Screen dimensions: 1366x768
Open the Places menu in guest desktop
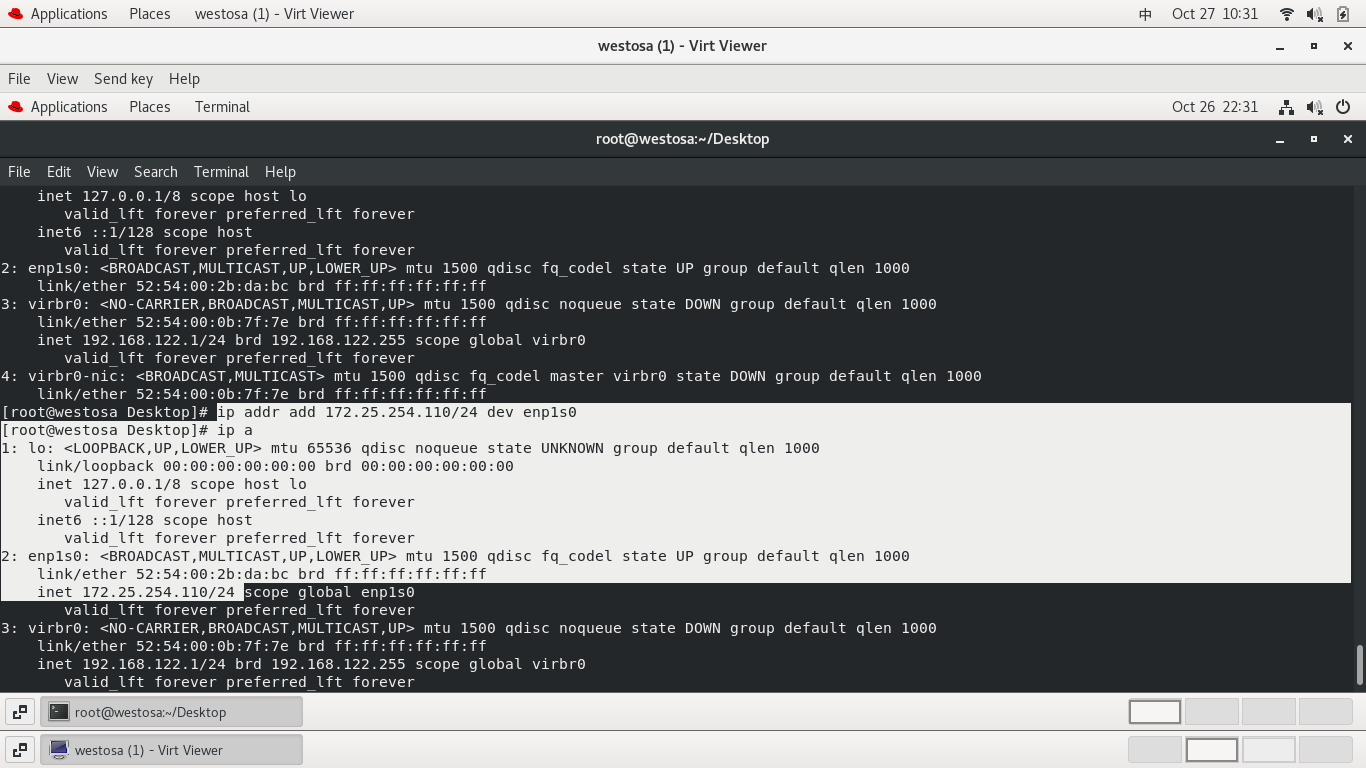(x=149, y=107)
